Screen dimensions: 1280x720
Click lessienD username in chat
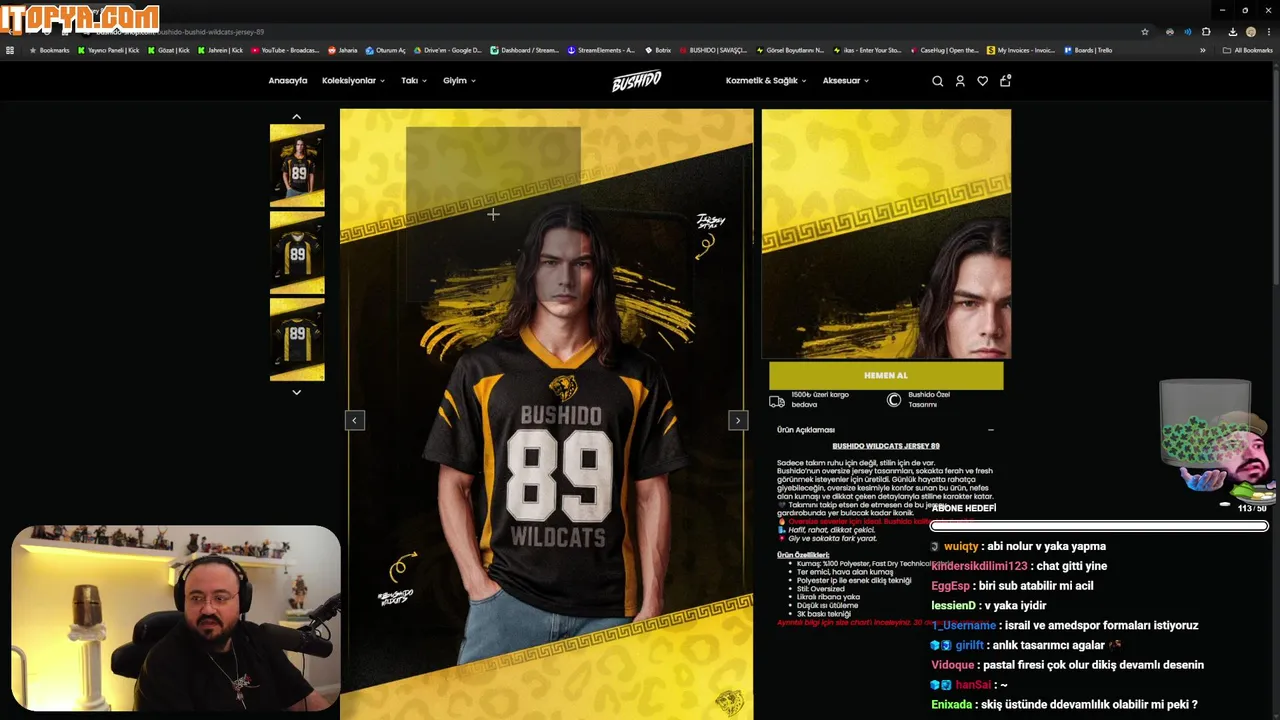point(953,606)
